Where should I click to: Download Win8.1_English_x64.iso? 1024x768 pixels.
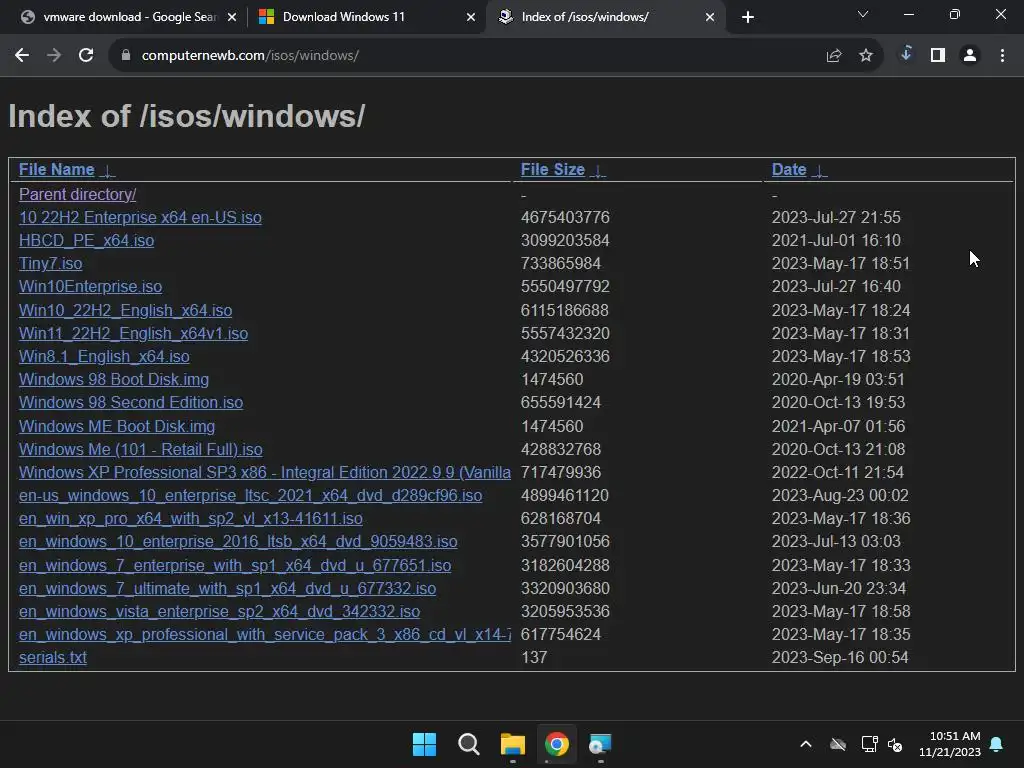tap(104, 357)
